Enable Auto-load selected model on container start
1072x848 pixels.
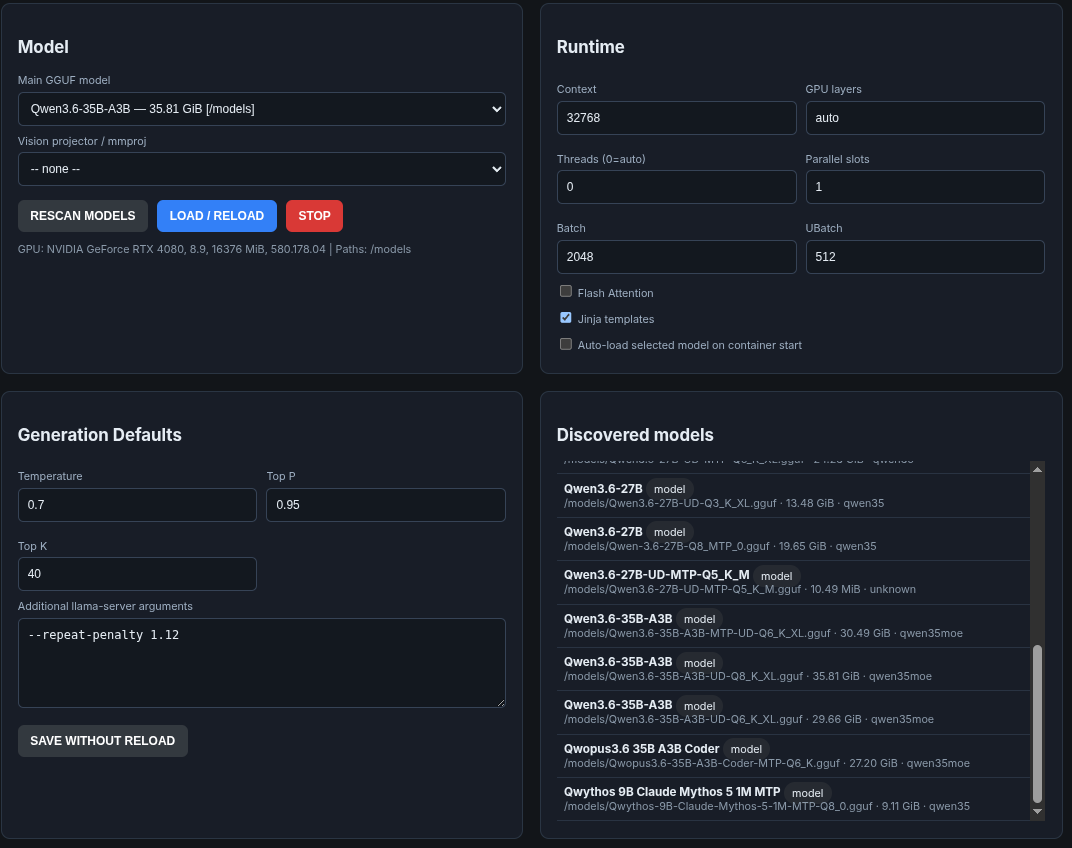[565, 344]
